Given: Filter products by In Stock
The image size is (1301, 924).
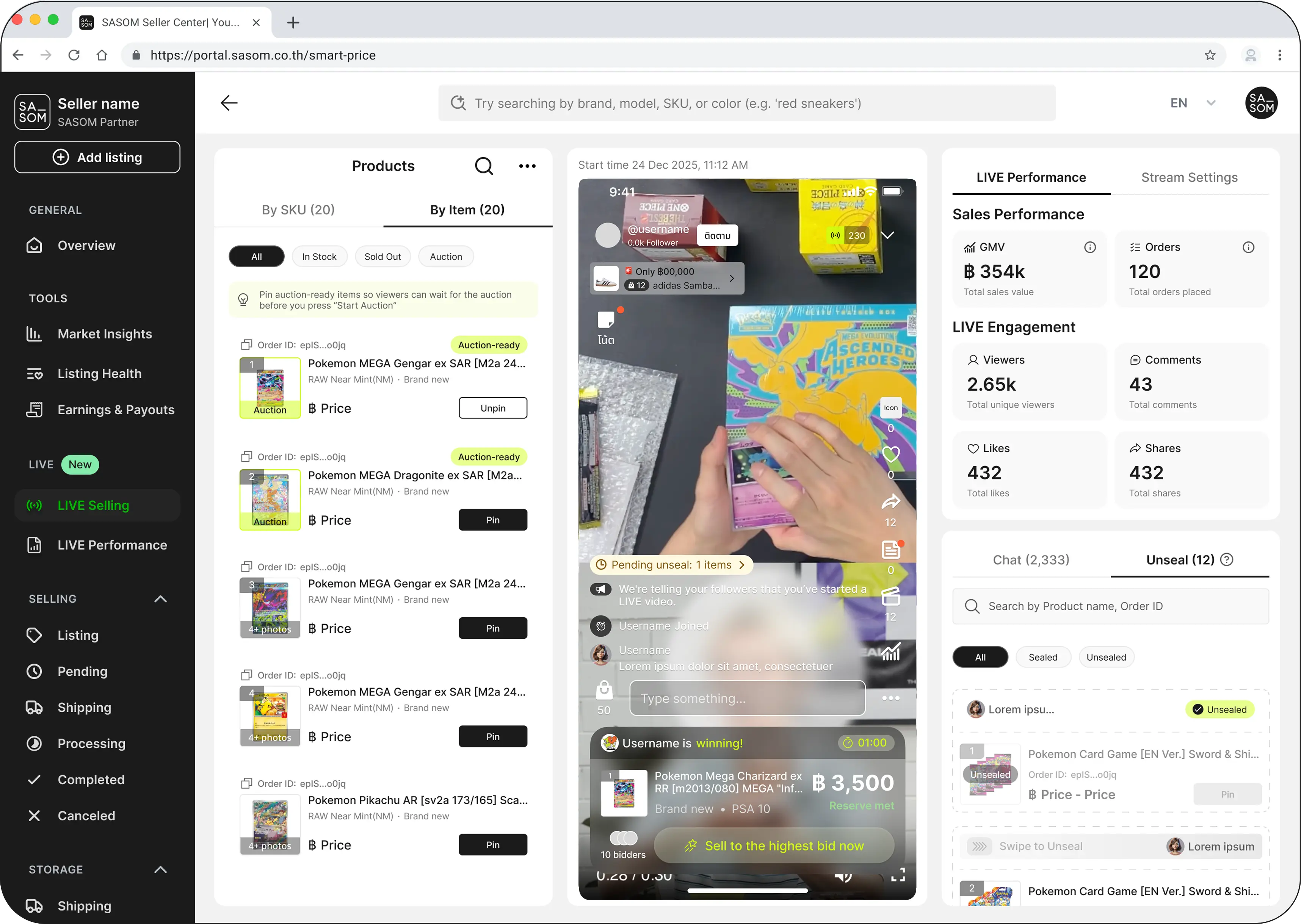Looking at the screenshot, I should click(319, 257).
